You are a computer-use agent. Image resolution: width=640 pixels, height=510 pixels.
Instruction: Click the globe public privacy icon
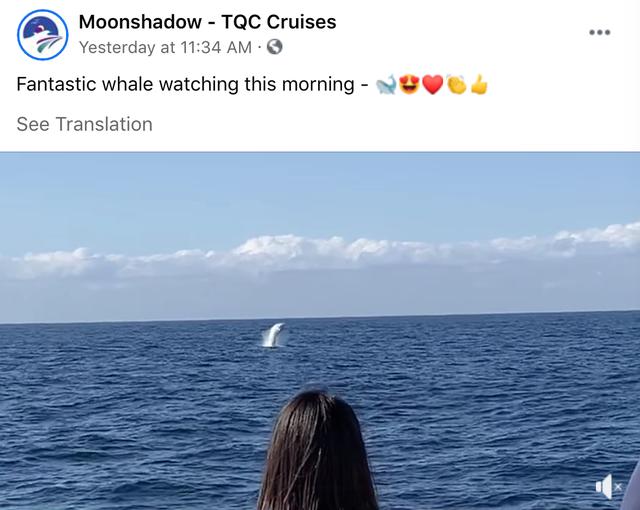click(275, 47)
